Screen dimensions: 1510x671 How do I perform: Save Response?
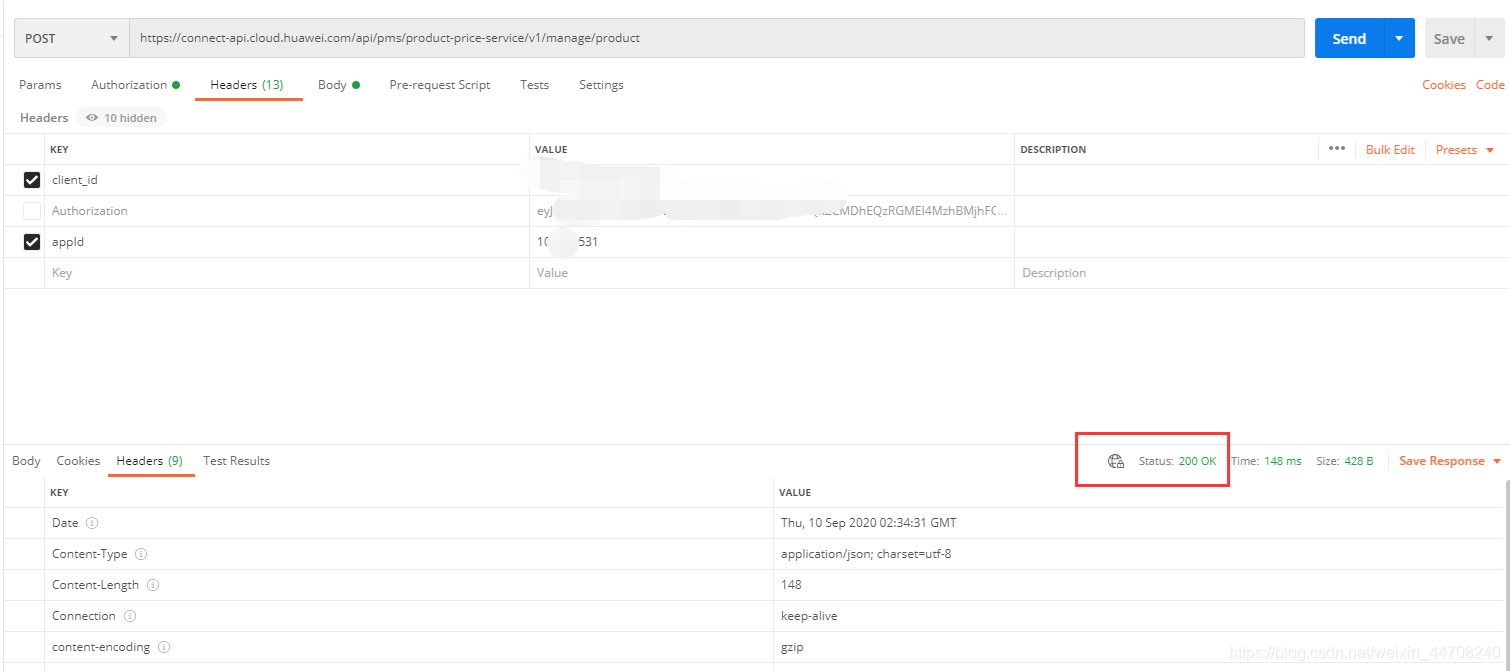pos(1442,461)
